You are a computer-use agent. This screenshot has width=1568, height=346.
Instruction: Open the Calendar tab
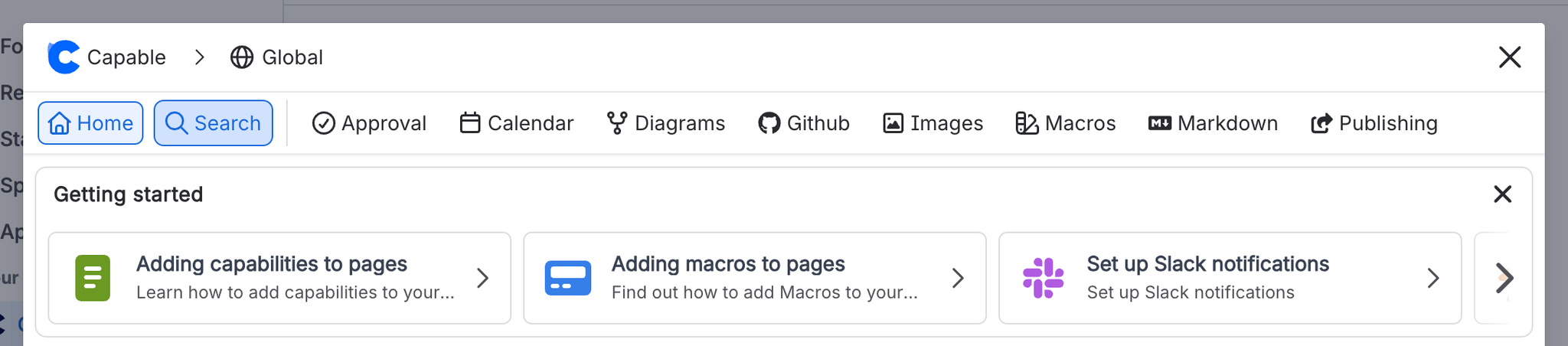coord(516,123)
